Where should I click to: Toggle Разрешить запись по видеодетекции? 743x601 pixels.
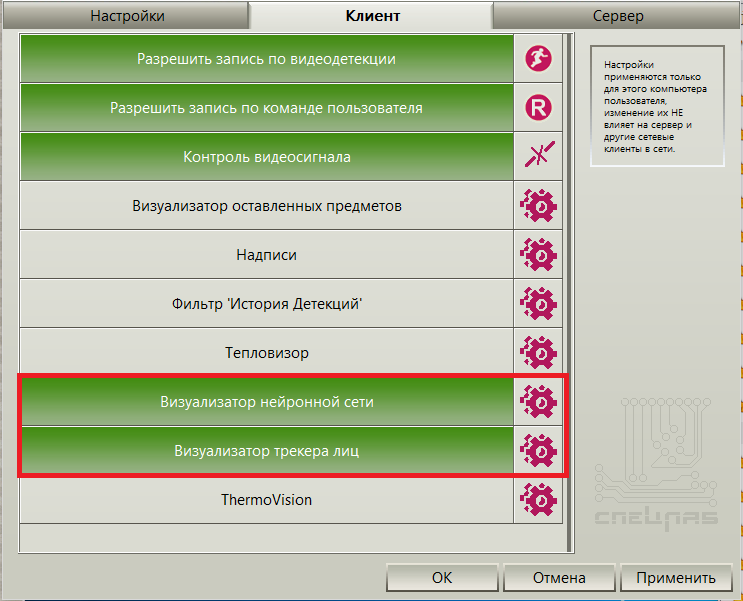pyautogui.click(x=267, y=59)
